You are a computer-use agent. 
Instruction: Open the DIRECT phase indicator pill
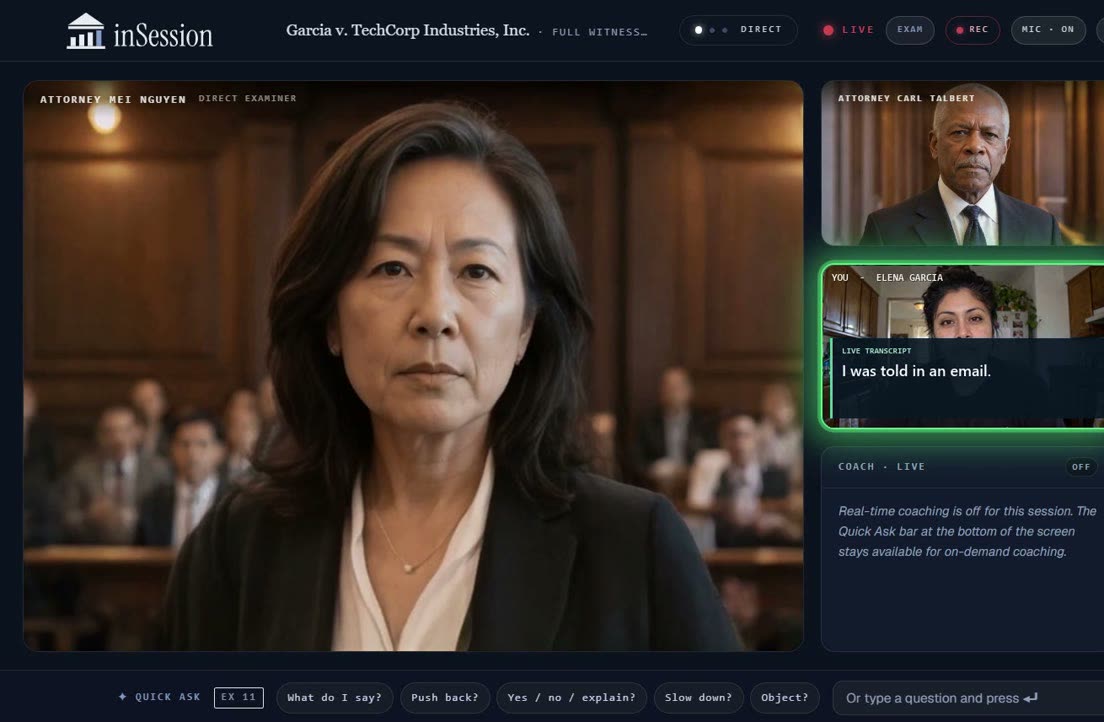(738, 30)
